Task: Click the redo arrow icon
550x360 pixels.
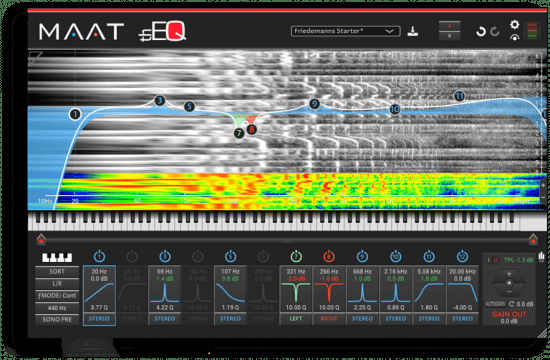Action: point(495,32)
